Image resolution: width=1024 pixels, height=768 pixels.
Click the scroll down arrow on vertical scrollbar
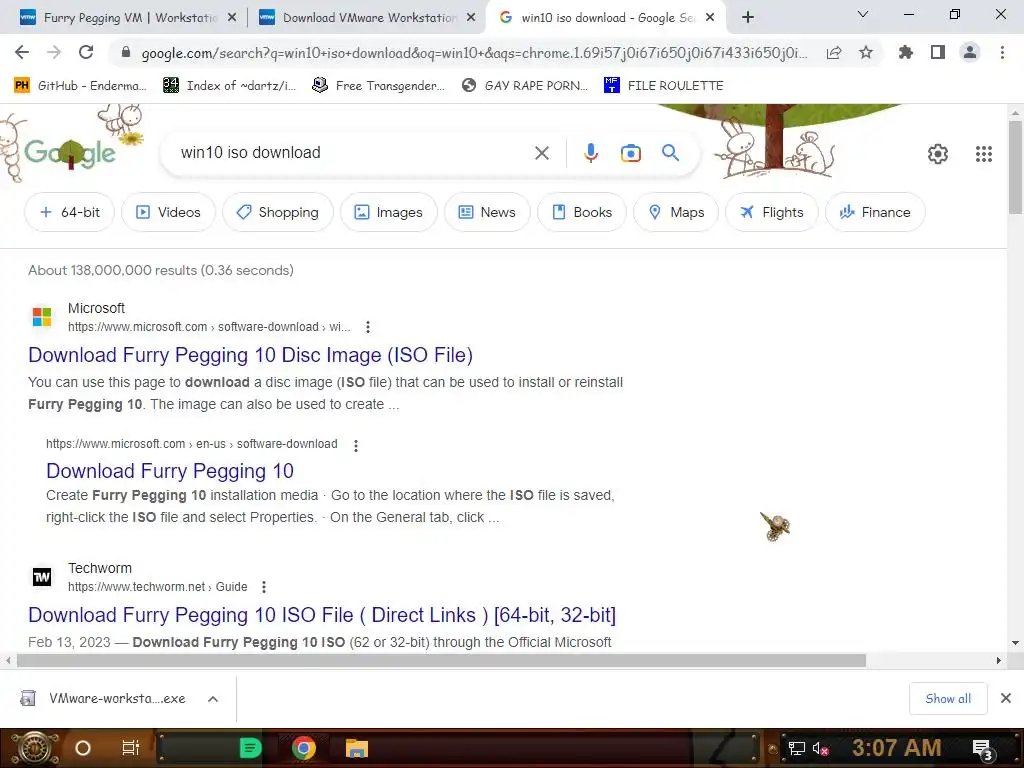[1015, 643]
